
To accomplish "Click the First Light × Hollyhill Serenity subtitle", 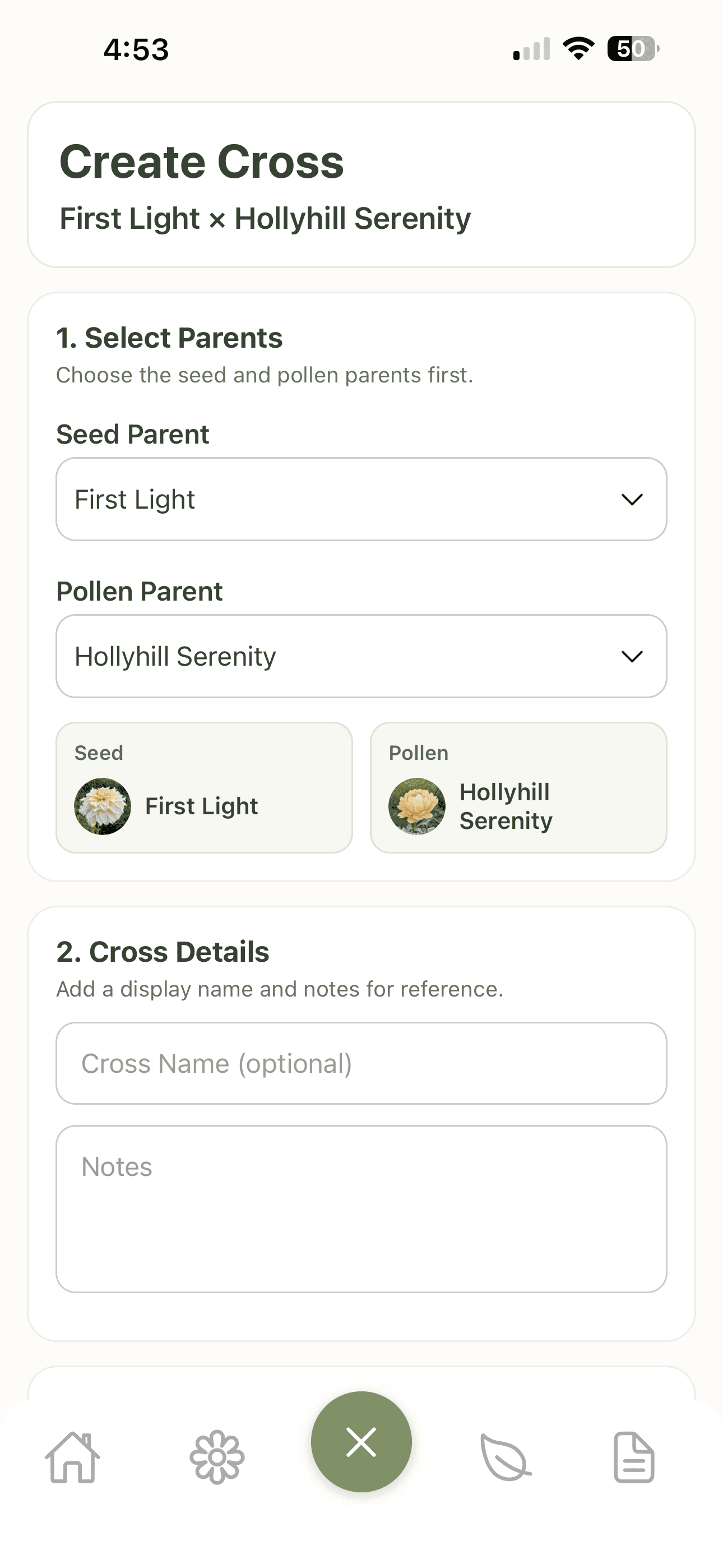I will [265, 218].
